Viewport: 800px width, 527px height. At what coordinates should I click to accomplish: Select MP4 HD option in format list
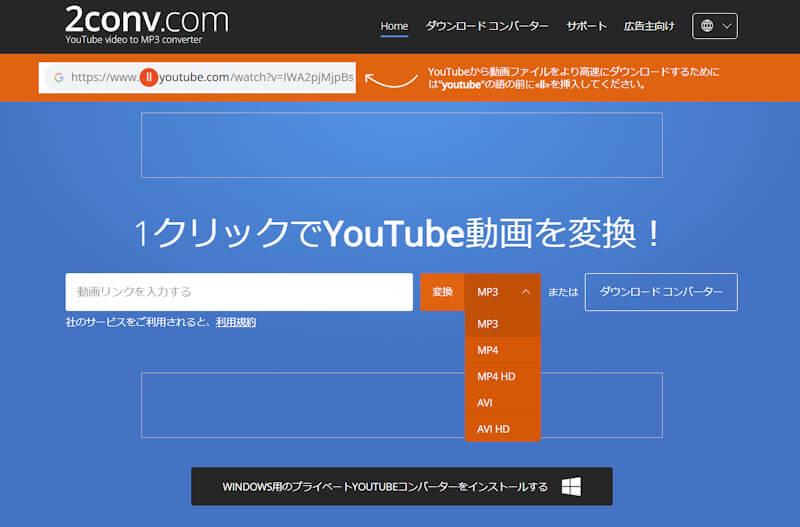[x=503, y=377]
